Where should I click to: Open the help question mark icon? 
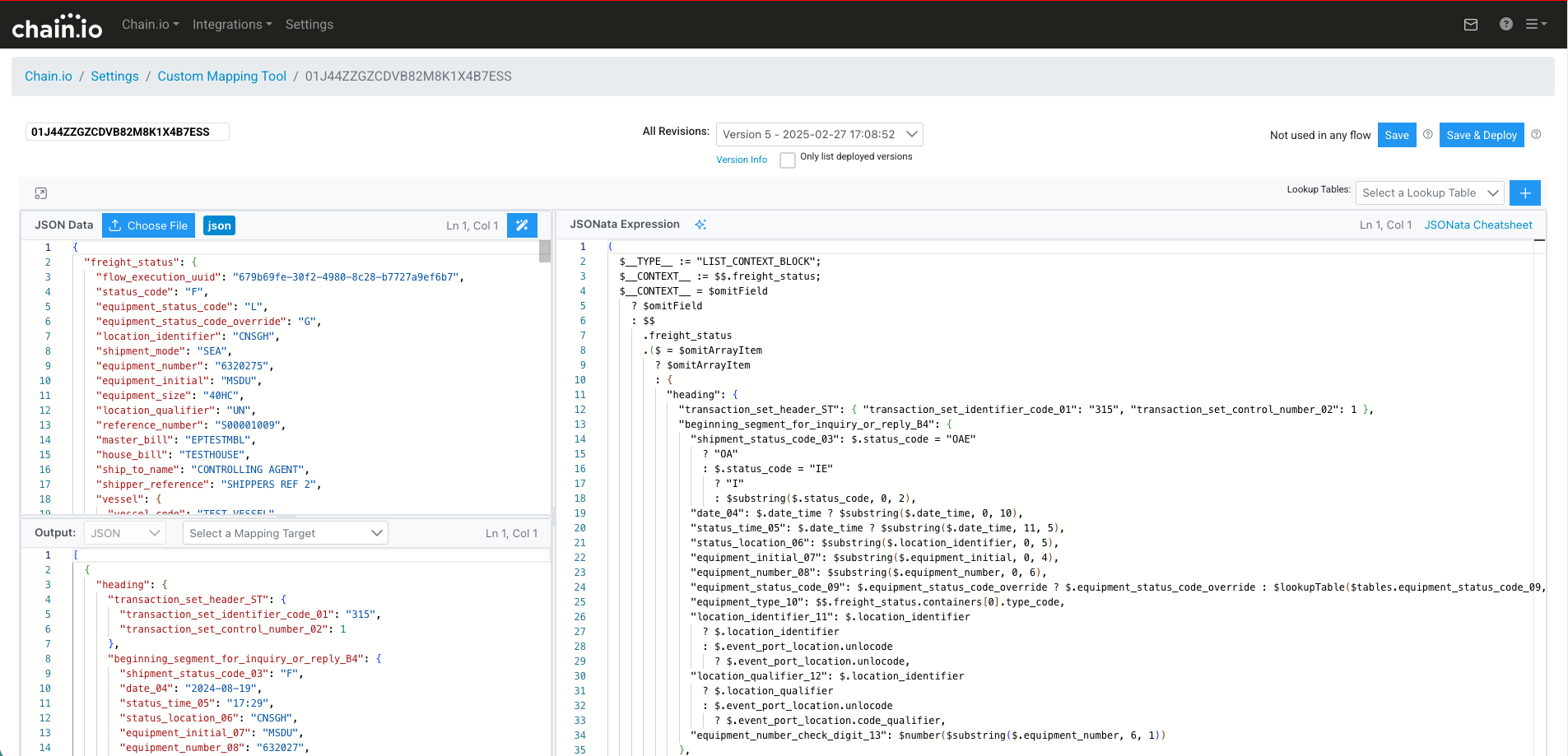1505,25
